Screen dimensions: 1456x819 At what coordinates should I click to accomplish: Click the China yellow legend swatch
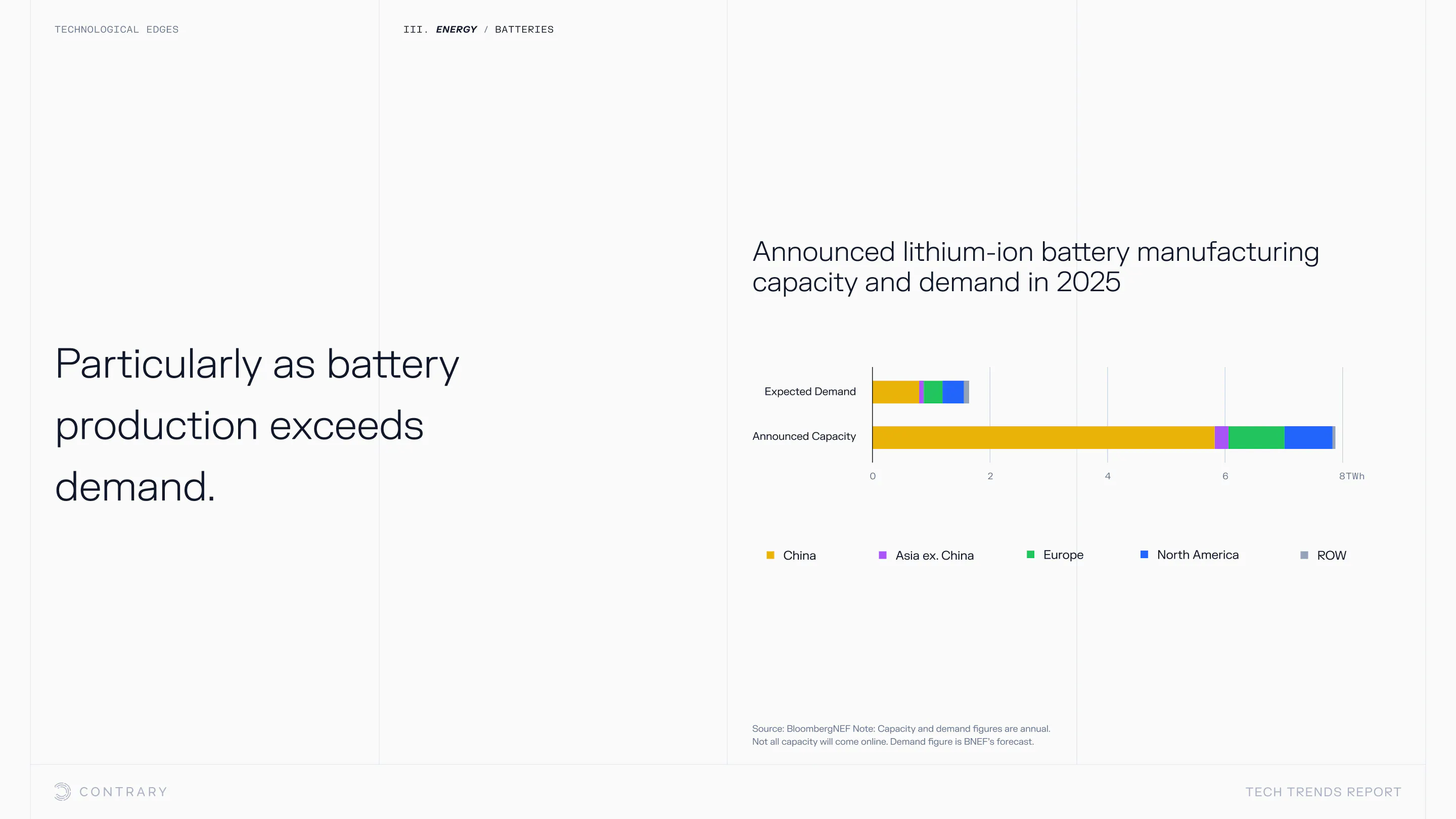click(770, 555)
